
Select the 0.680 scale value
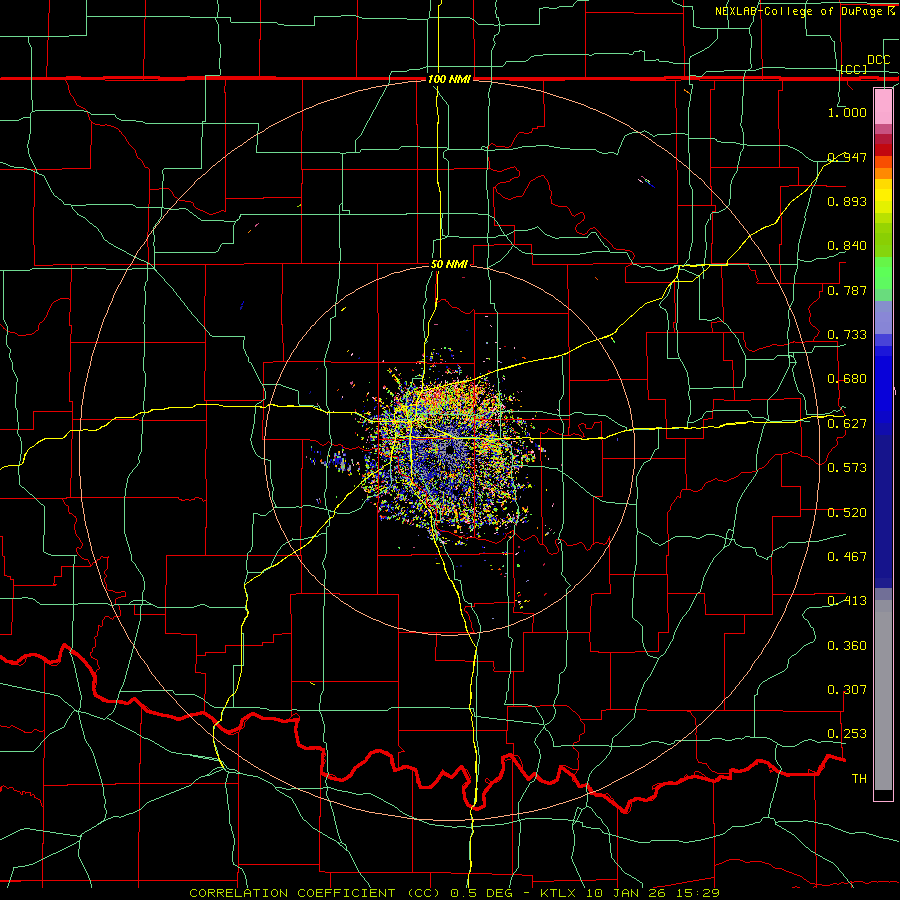click(847, 378)
